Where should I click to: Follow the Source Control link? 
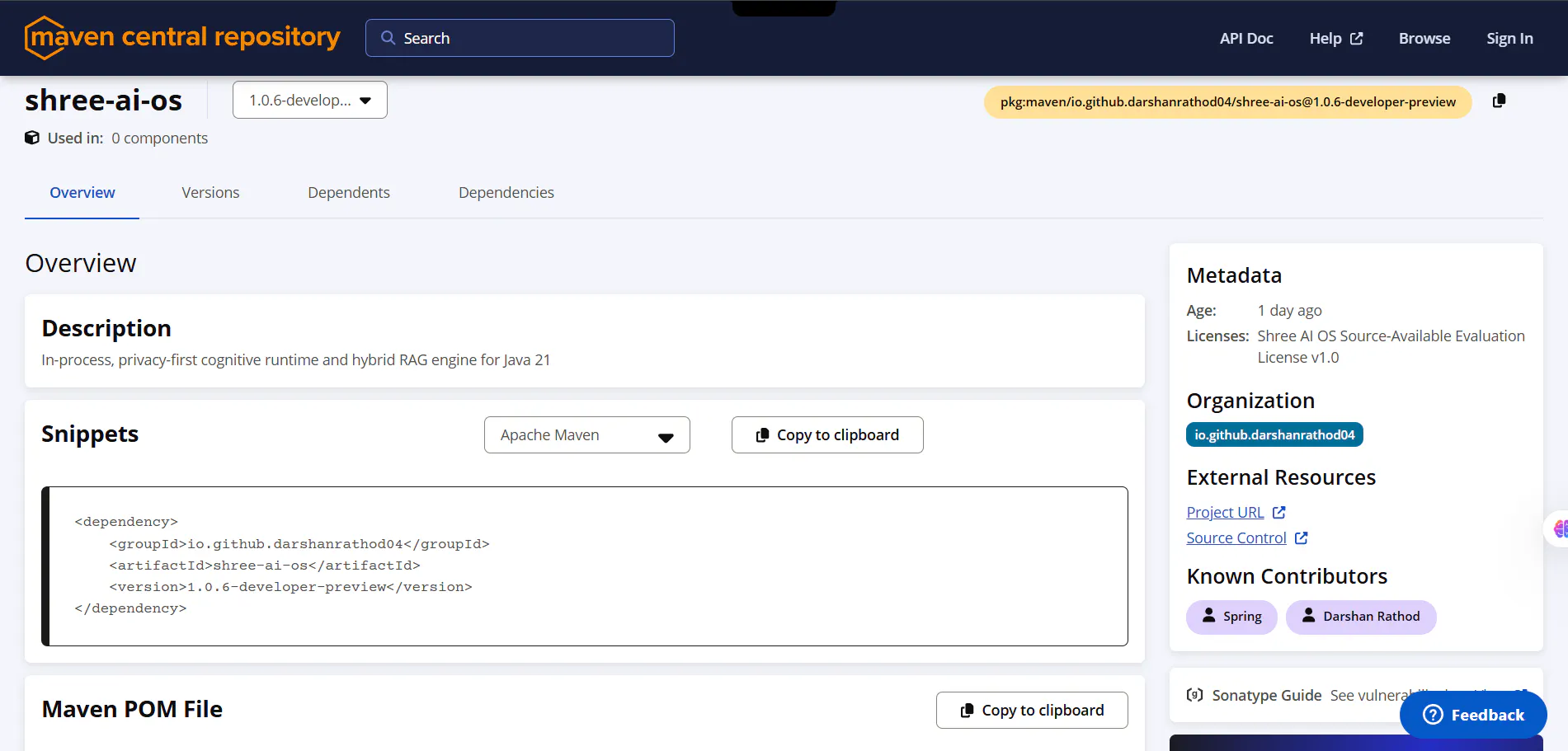click(x=1236, y=538)
